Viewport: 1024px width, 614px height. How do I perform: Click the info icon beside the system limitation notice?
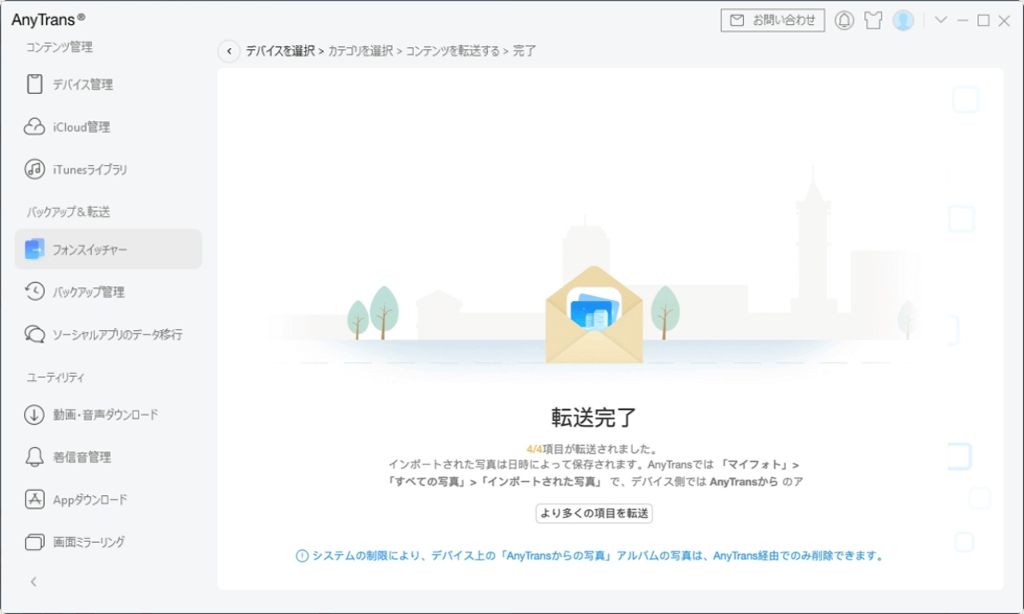point(302,556)
